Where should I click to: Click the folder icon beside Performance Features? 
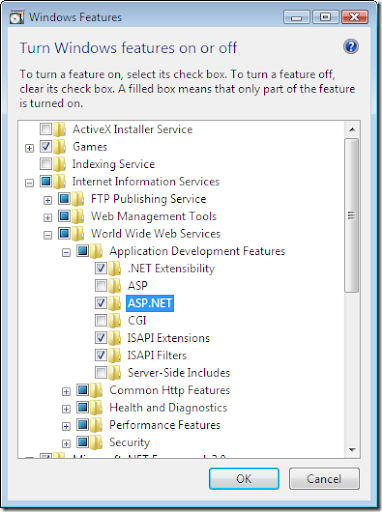tap(97, 424)
